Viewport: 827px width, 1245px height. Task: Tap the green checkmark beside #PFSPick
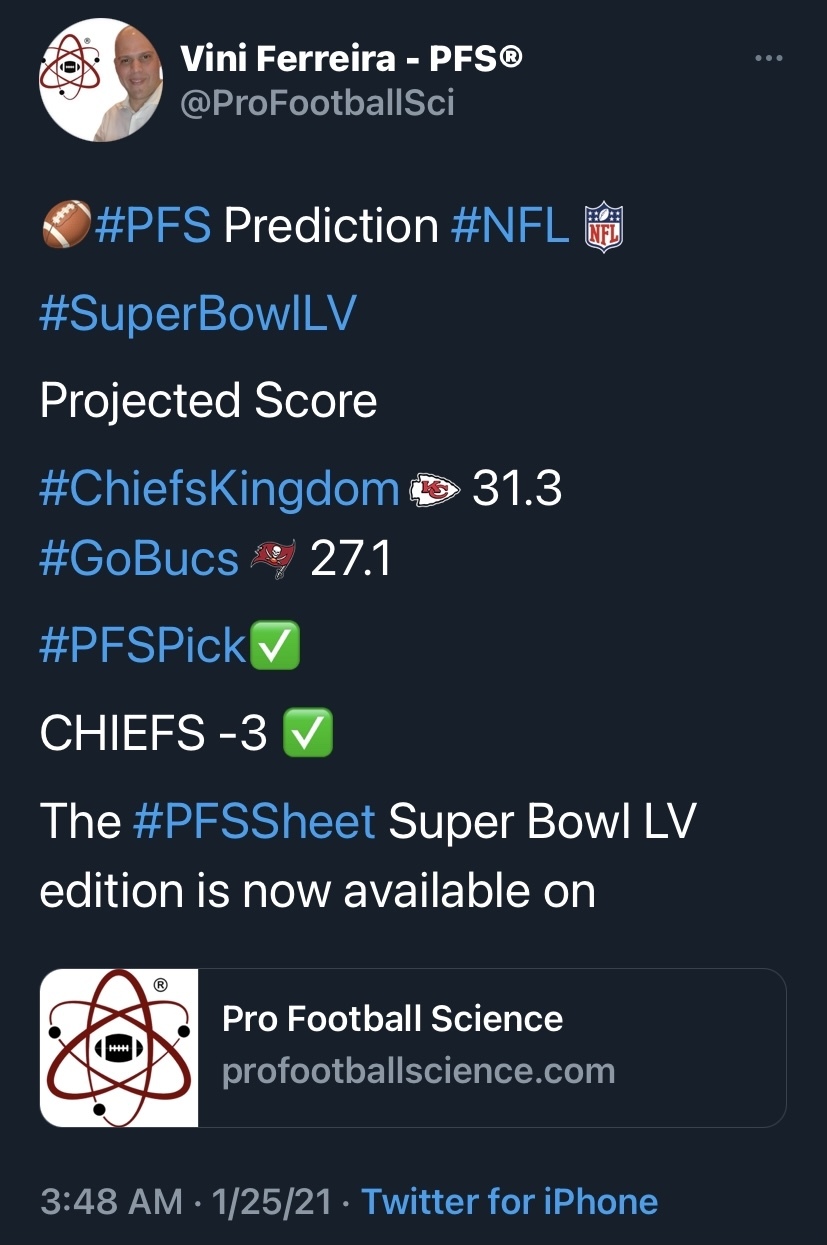(274, 646)
